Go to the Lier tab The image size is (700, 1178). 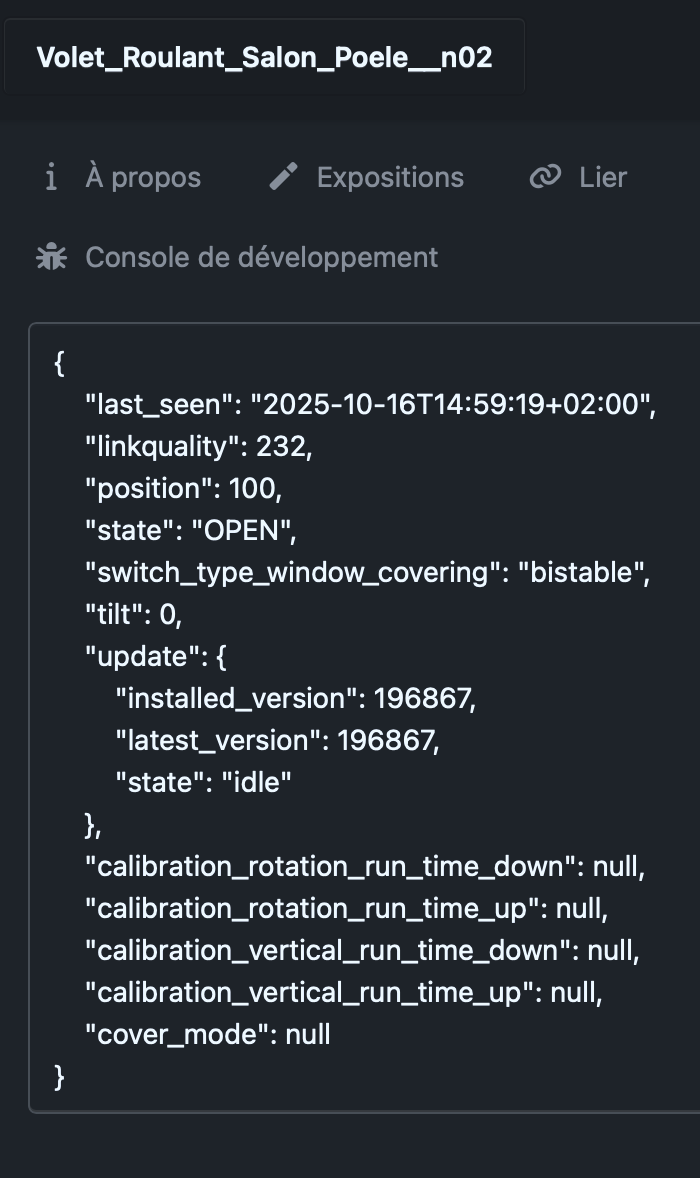[x=603, y=178]
